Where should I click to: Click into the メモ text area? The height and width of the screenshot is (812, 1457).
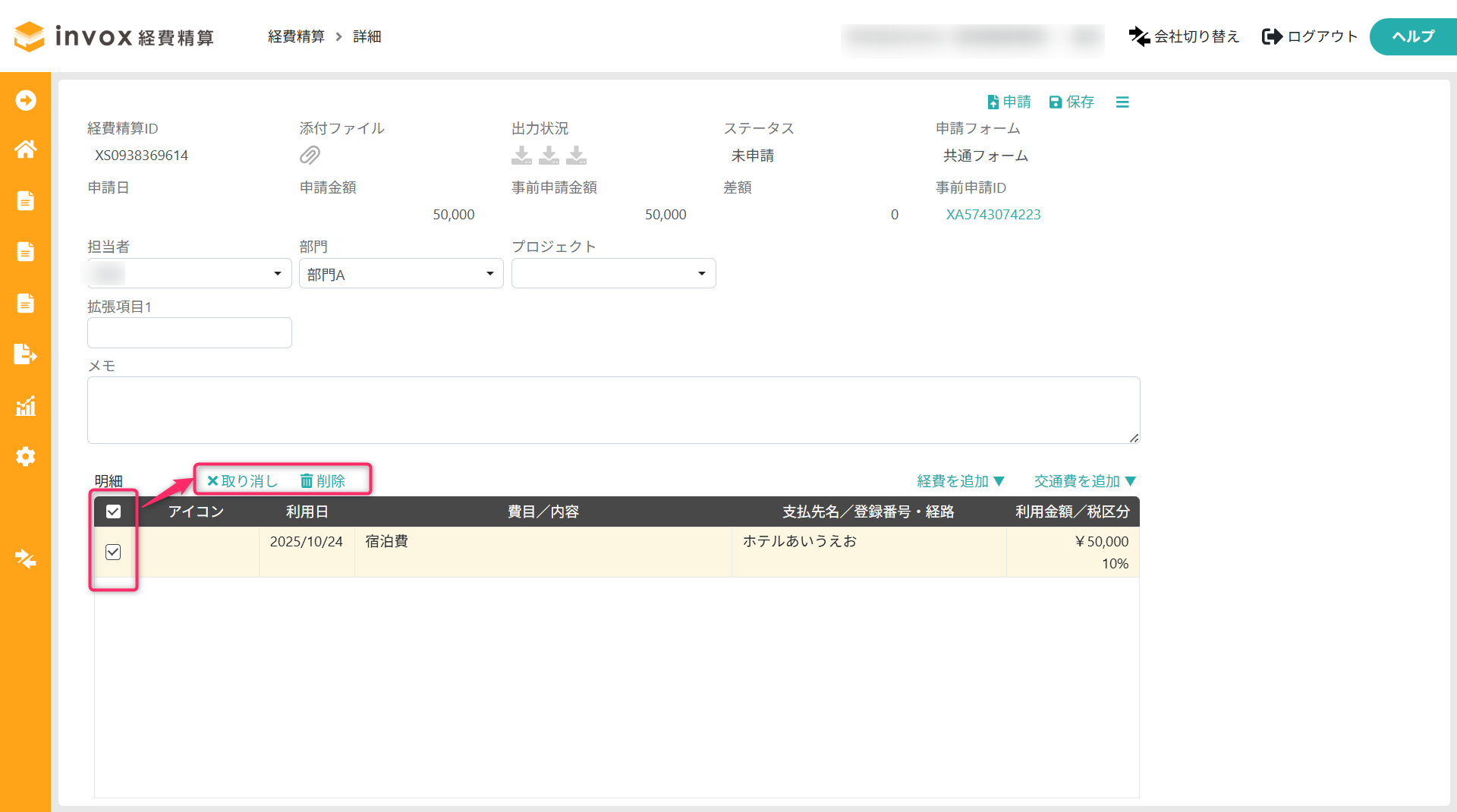tap(613, 410)
